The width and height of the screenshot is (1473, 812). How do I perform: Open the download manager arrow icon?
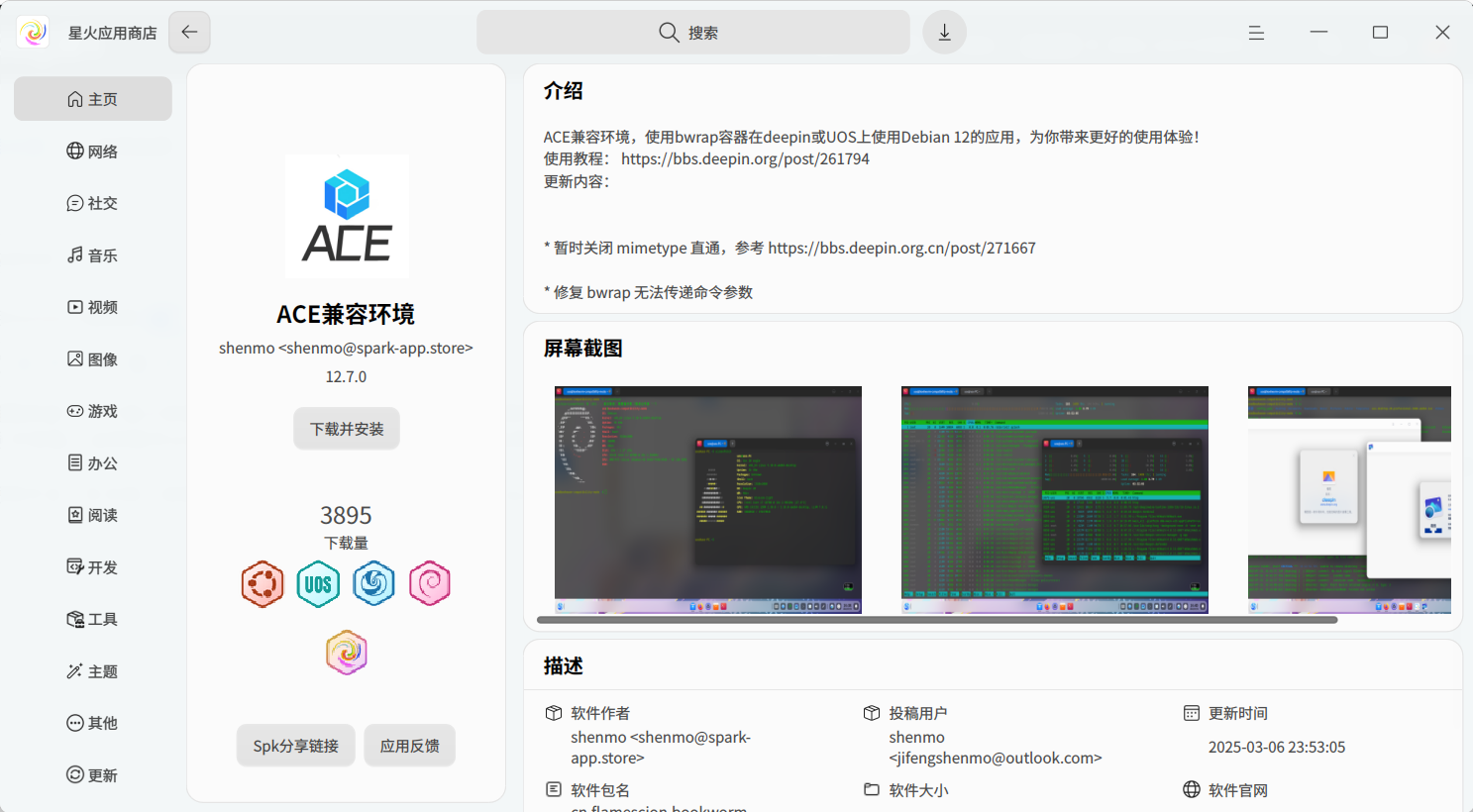pyautogui.click(x=944, y=33)
